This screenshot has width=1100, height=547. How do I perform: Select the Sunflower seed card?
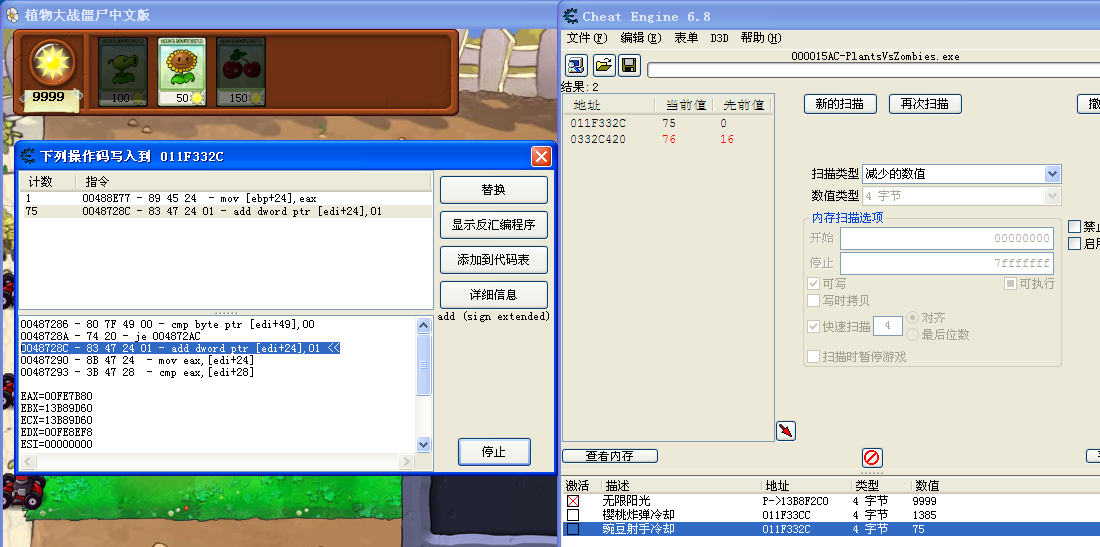(182, 72)
